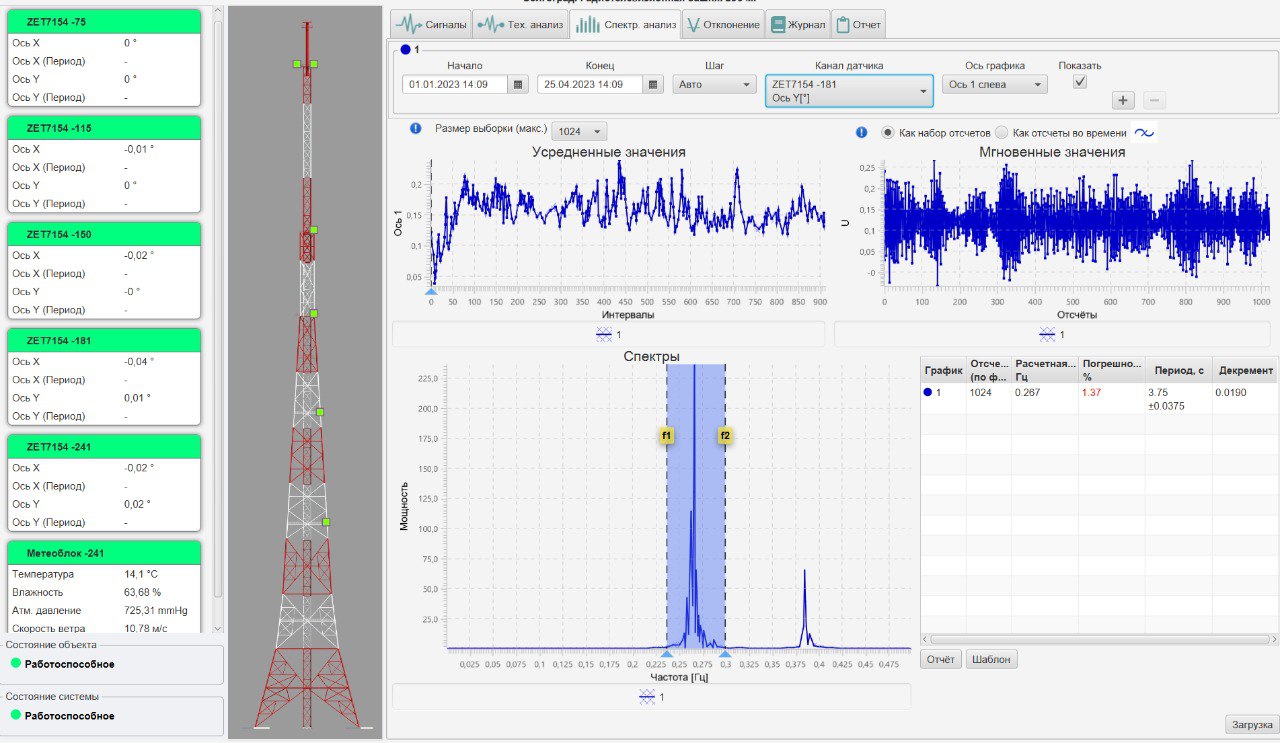Select the Как отсчеты во времени option
The width and height of the screenshot is (1280, 743).
click(1001, 133)
